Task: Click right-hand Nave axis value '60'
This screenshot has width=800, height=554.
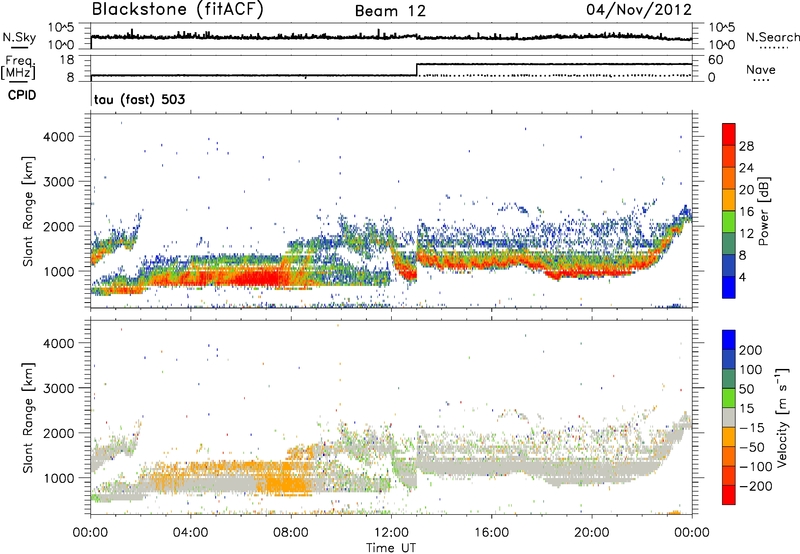Action: click(716, 60)
